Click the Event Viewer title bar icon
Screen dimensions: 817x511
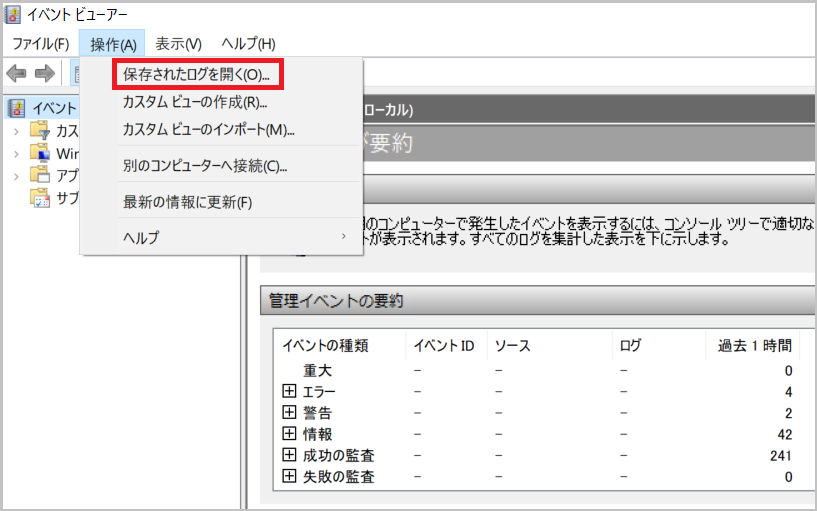coord(13,15)
